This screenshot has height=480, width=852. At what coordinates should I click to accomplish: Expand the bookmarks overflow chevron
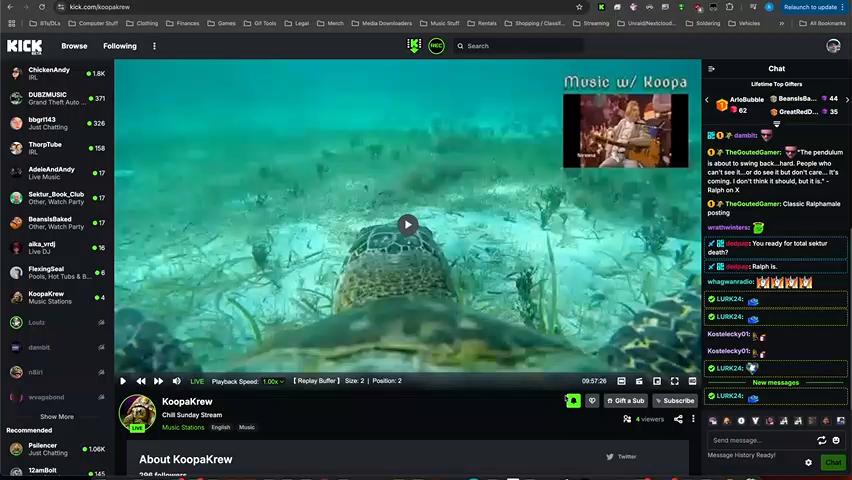pos(781,23)
